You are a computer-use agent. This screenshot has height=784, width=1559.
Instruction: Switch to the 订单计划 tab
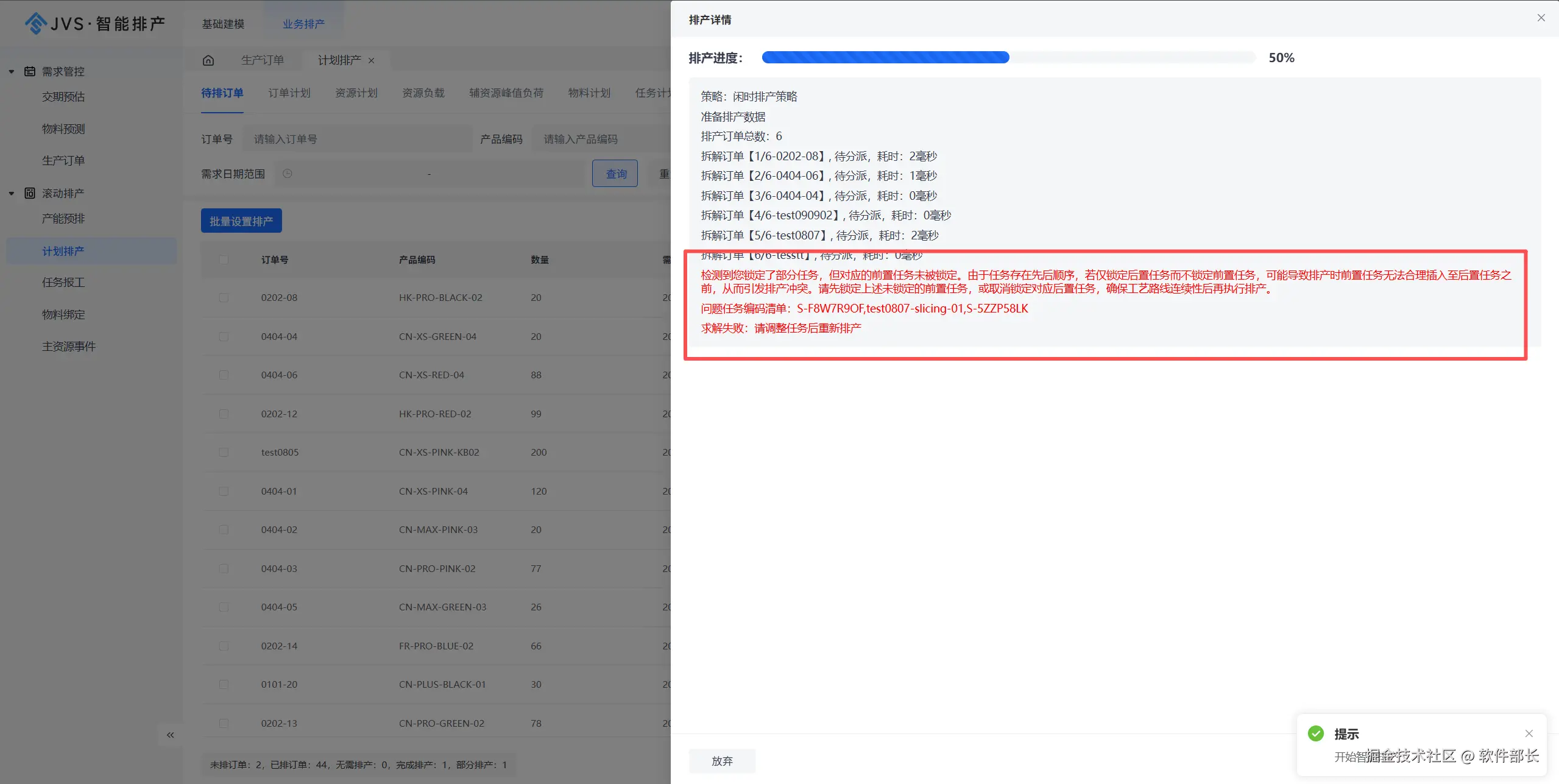289,93
